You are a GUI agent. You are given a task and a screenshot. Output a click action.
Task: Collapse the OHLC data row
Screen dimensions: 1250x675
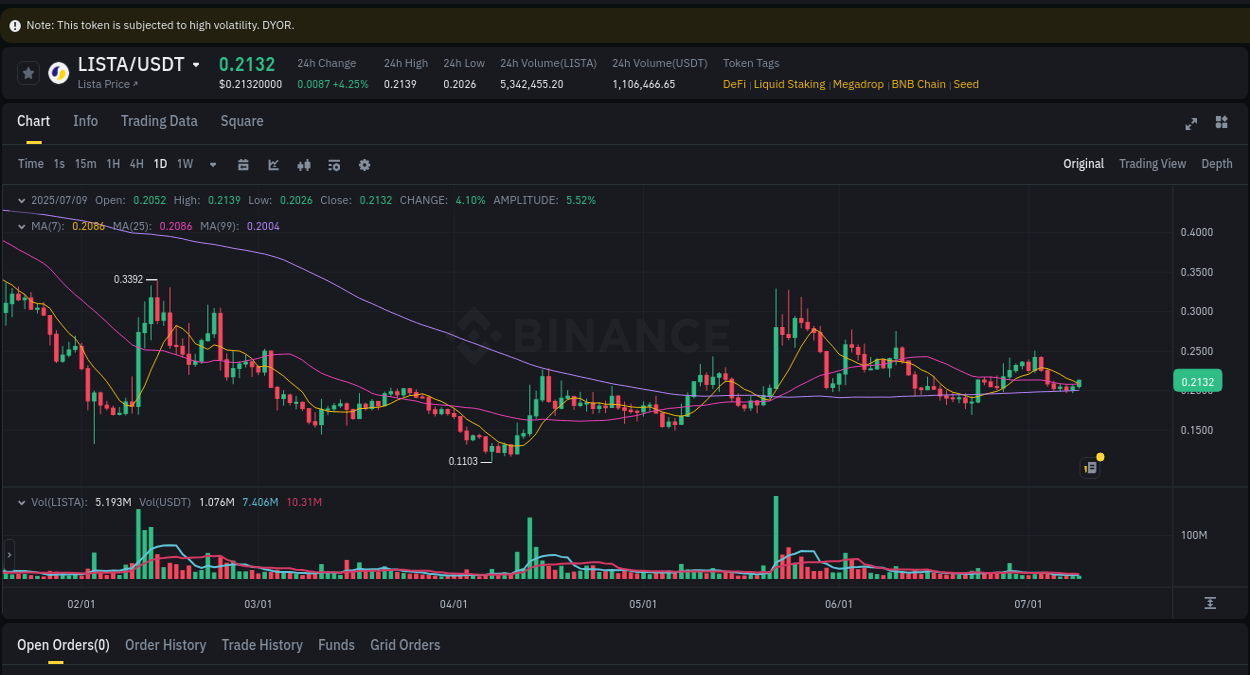tap(22, 200)
